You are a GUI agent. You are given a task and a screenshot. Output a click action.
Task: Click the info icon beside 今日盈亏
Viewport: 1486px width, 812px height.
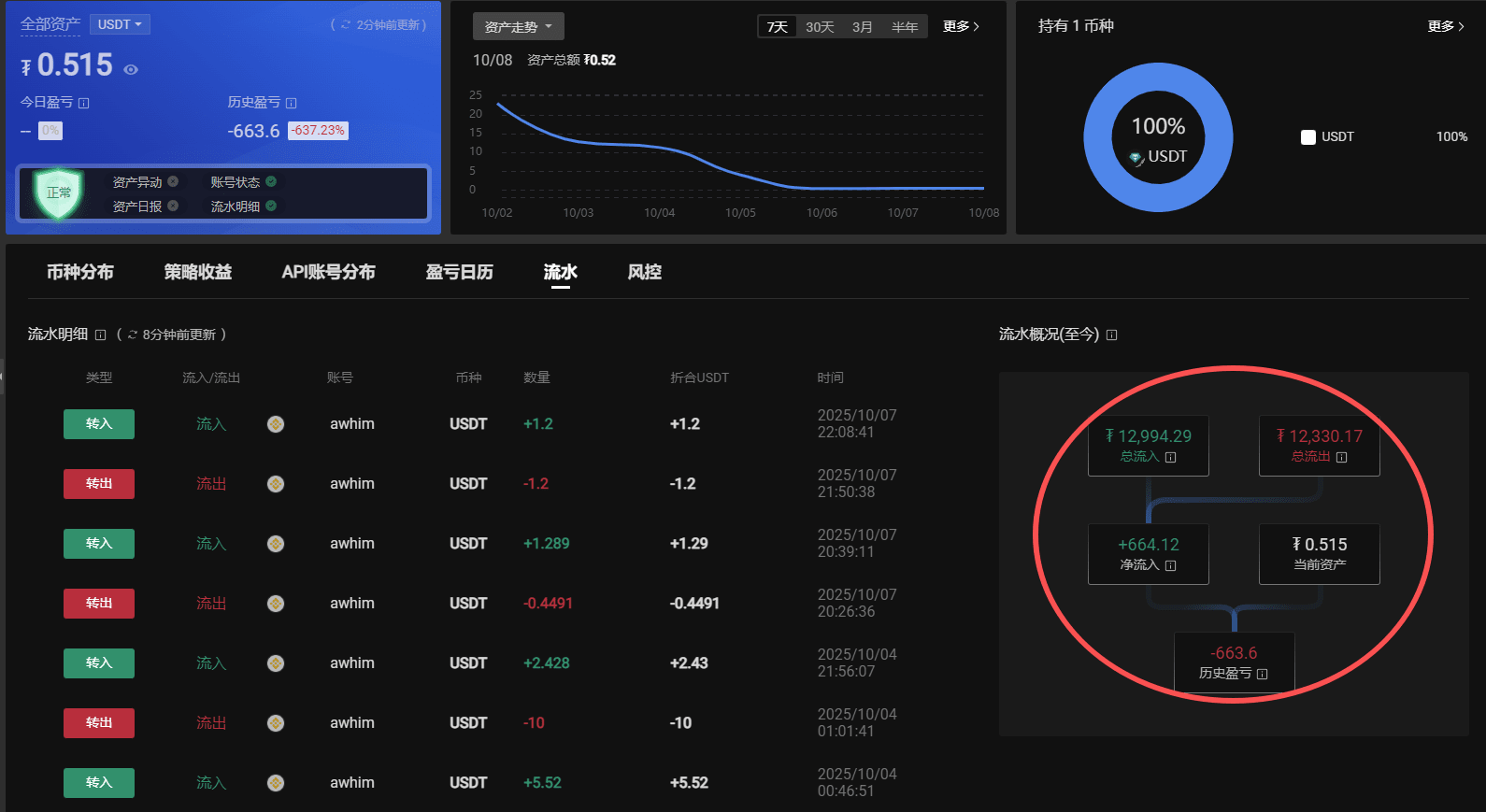84,103
